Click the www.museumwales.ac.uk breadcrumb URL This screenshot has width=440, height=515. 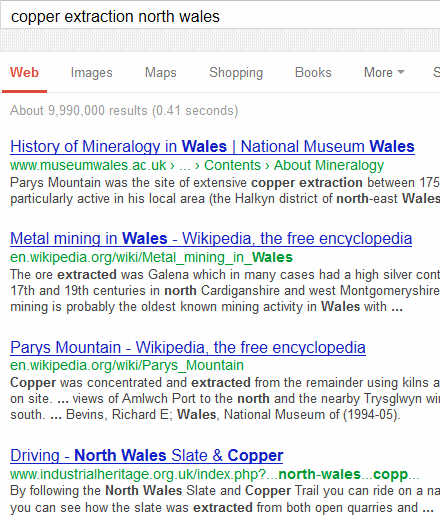pos(88,165)
